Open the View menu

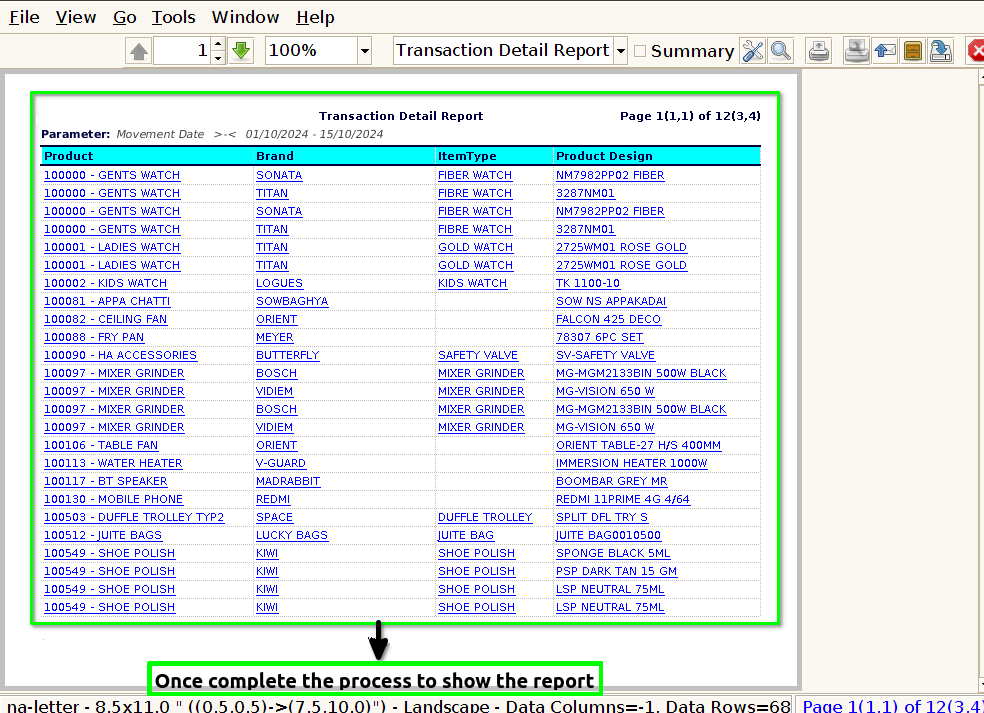(x=76, y=17)
